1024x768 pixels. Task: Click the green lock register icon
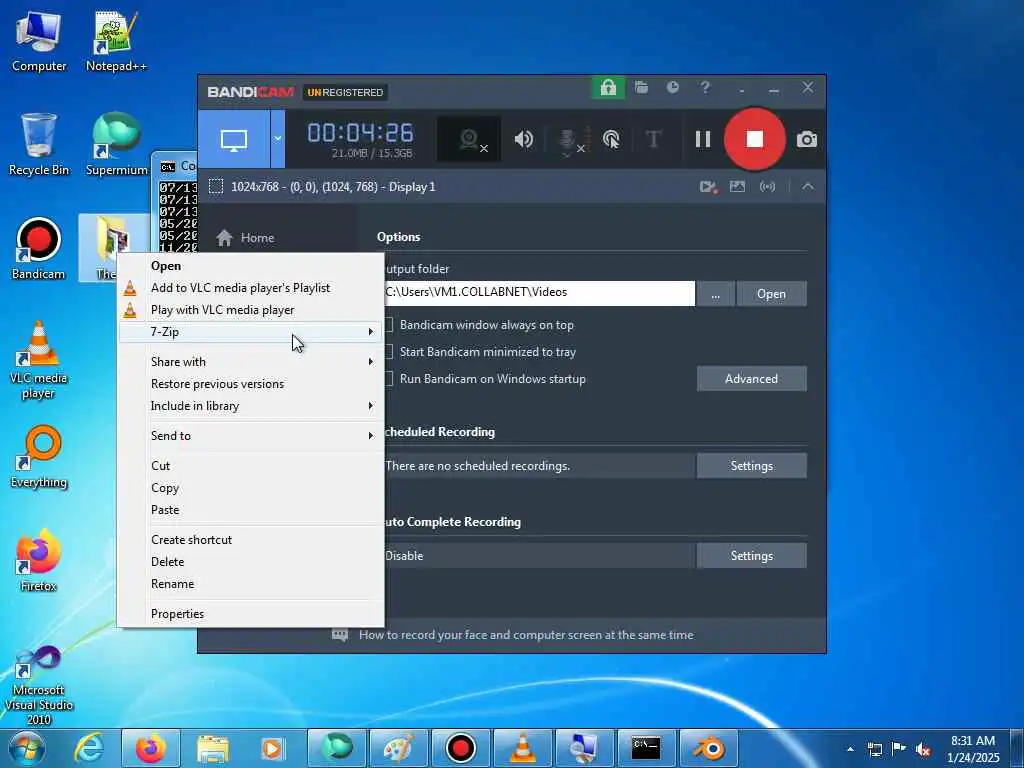tap(608, 88)
